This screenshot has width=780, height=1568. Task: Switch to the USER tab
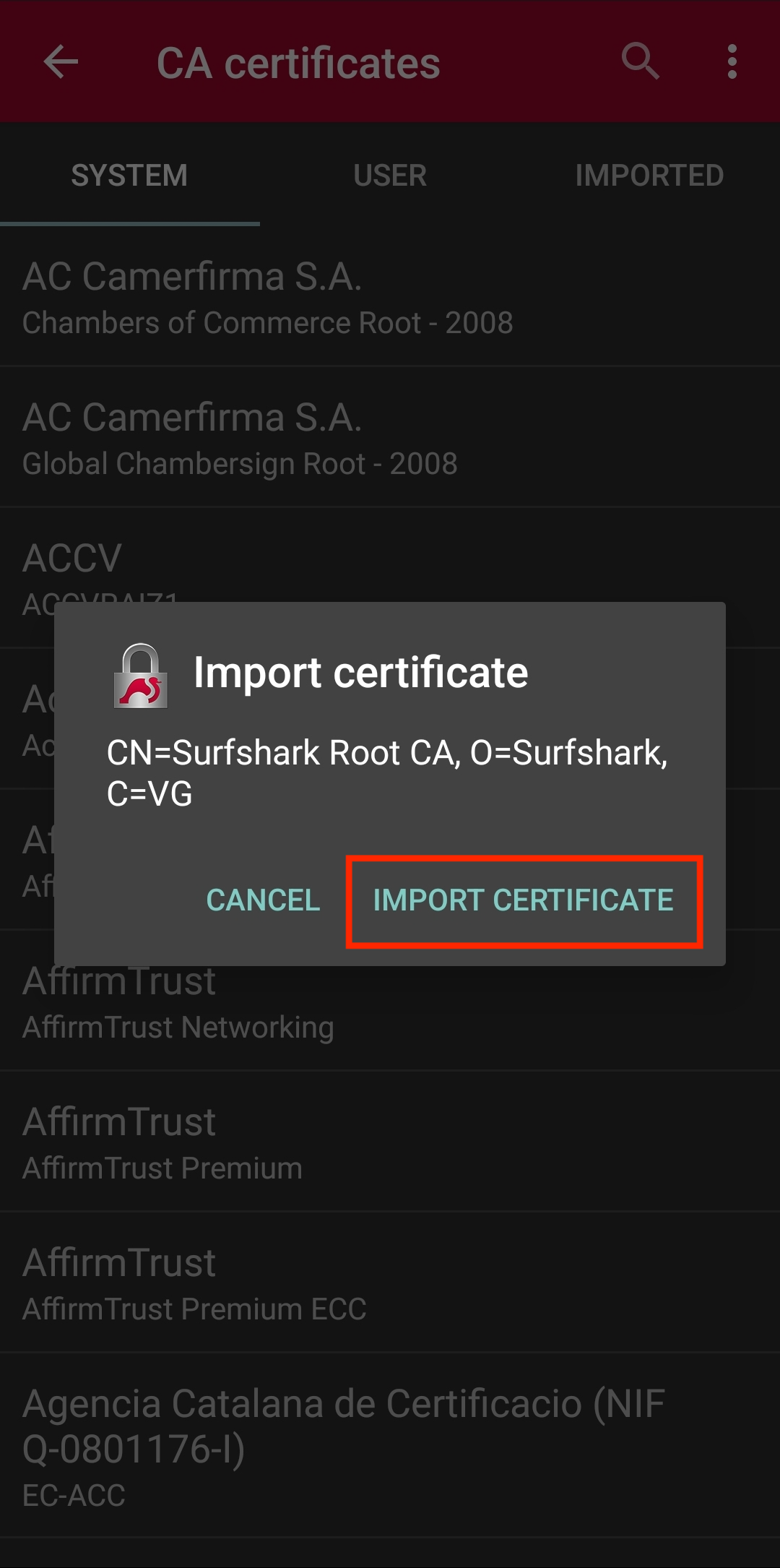(390, 176)
